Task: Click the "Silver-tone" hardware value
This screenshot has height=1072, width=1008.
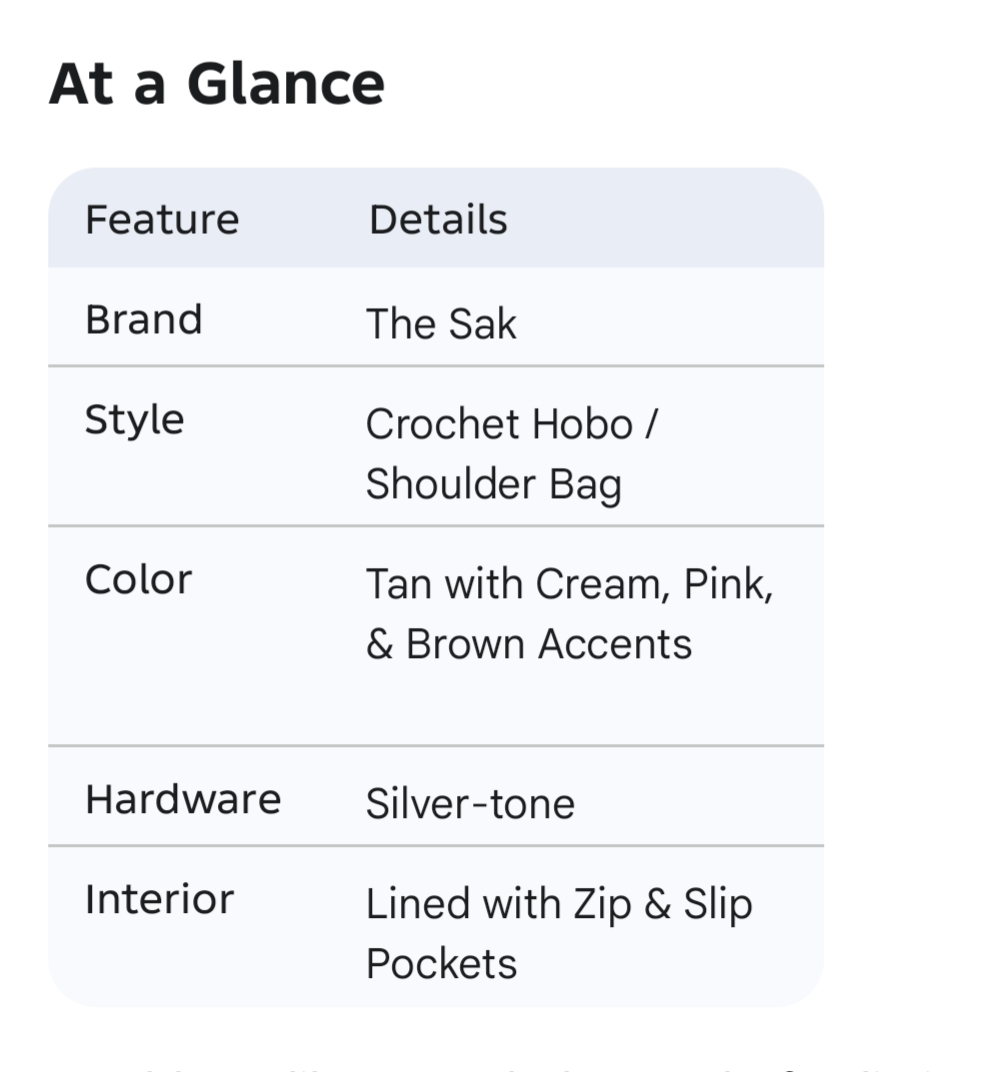Action: tap(470, 804)
